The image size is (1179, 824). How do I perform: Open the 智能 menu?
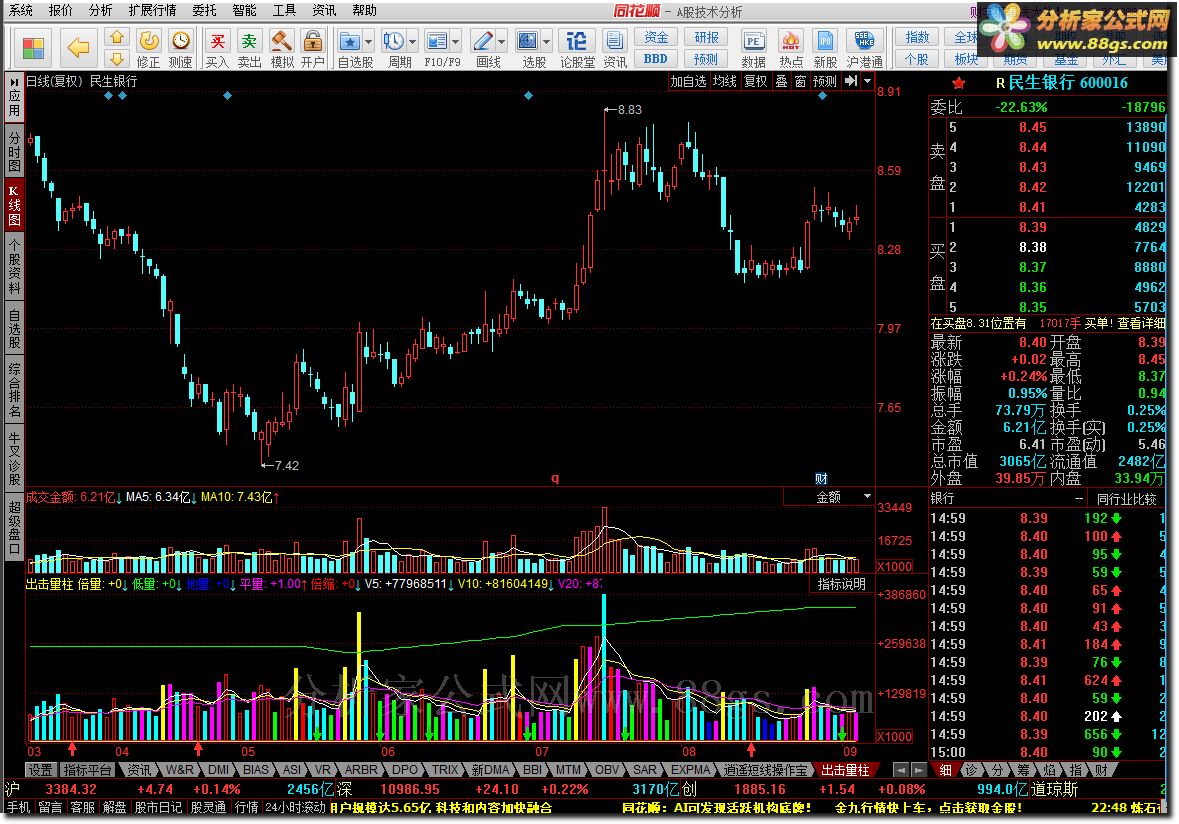click(x=244, y=10)
